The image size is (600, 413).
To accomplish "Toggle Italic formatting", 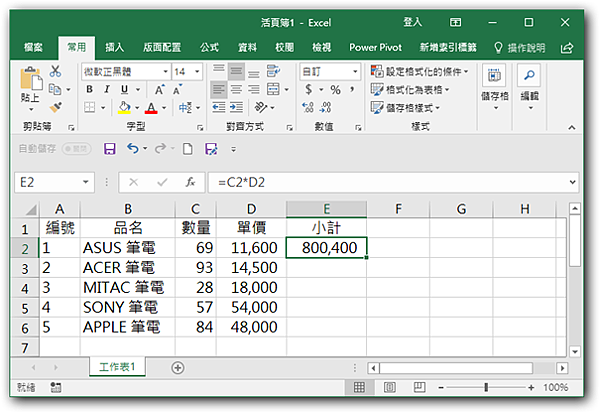I will pyautogui.click(x=107, y=89).
